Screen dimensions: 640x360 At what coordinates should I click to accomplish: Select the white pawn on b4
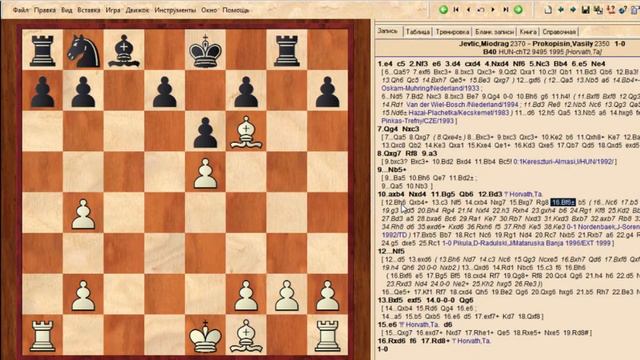[83, 213]
